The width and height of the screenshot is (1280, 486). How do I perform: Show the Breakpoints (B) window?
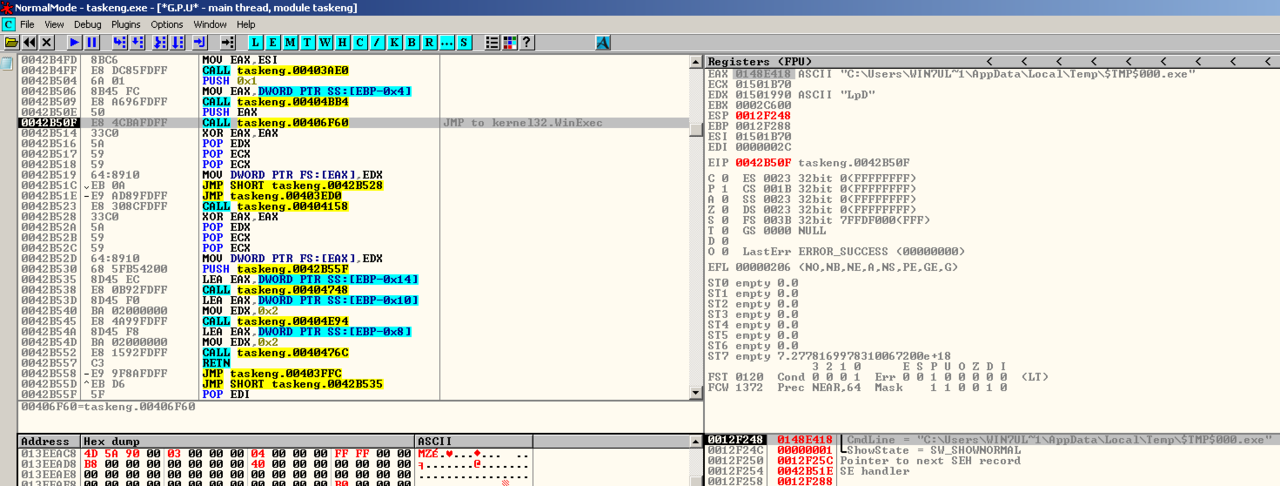tap(411, 42)
